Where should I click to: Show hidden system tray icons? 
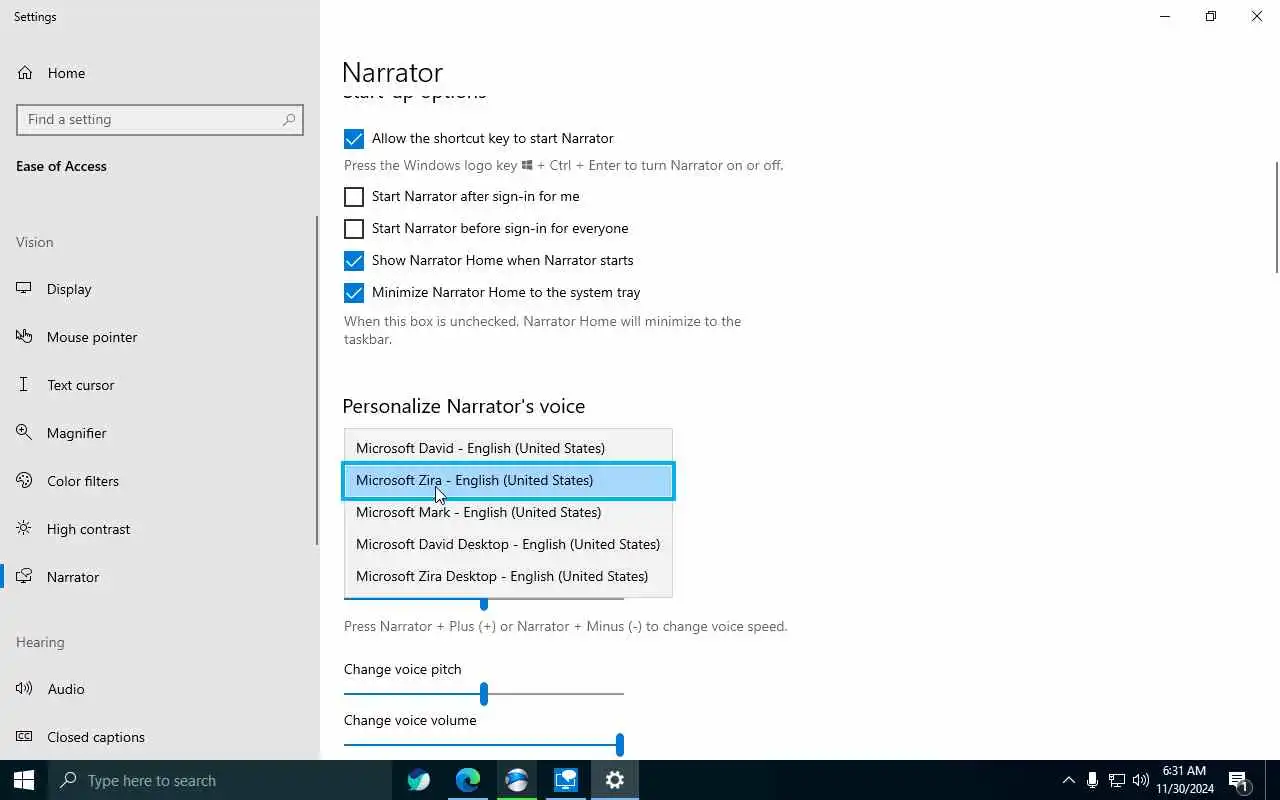pos(1068,780)
